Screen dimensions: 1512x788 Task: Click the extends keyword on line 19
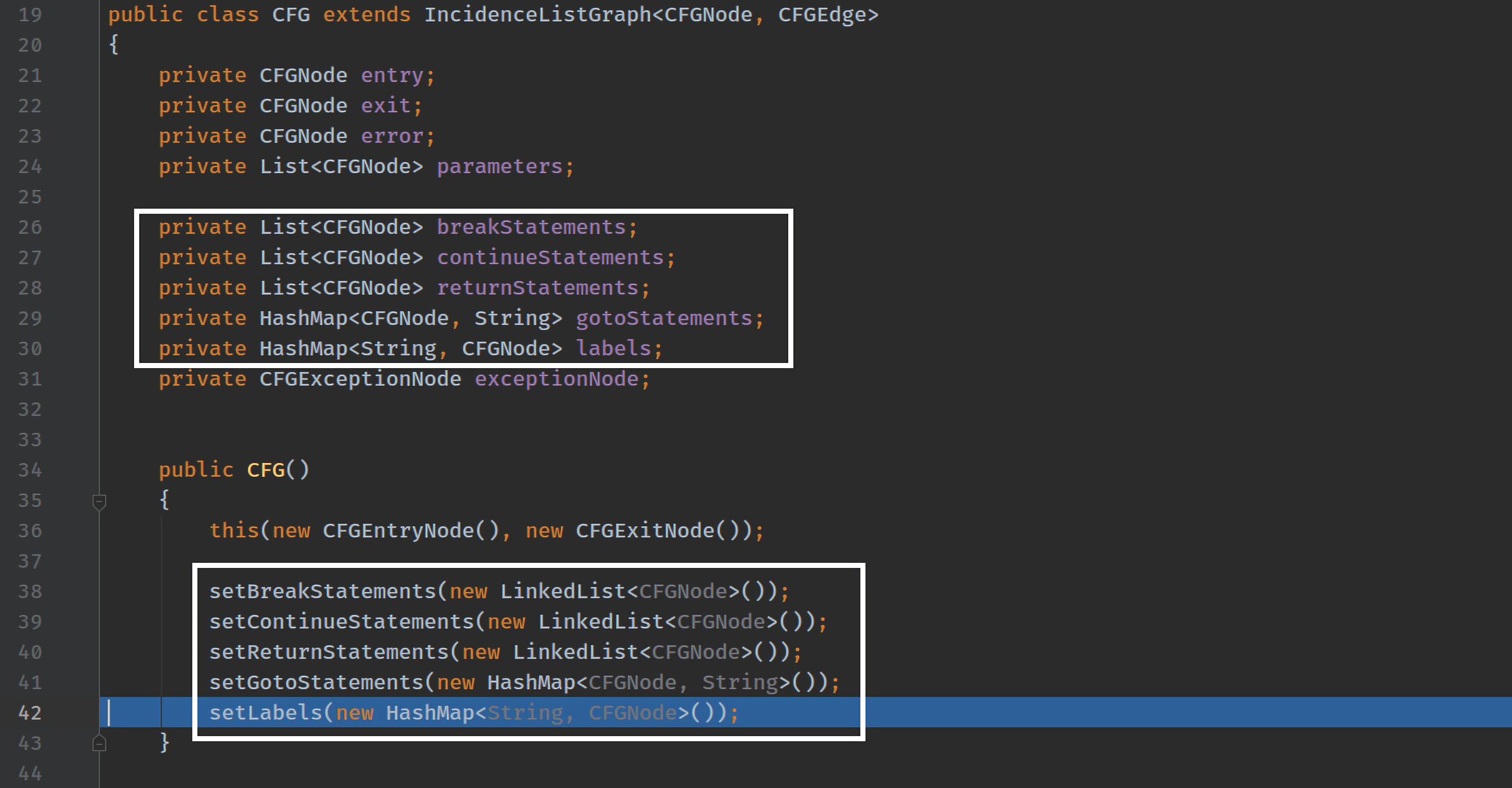point(367,15)
